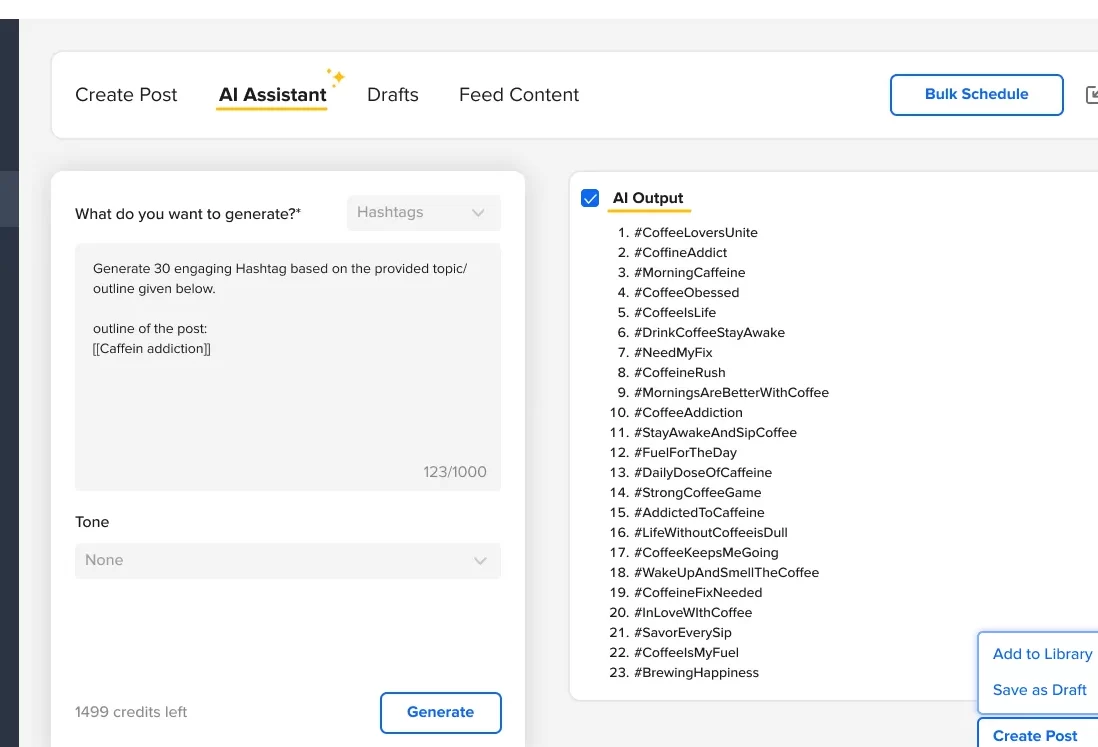The width and height of the screenshot is (1098, 747).
Task: Choose Save as Draft option
Action: click(1039, 690)
